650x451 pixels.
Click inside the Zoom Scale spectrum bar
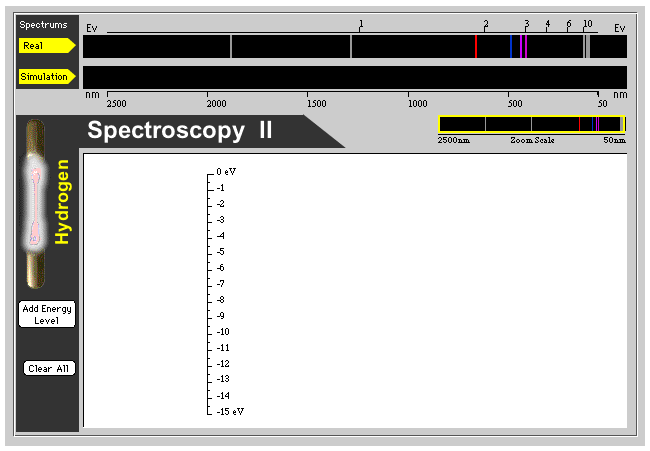[531, 124]
